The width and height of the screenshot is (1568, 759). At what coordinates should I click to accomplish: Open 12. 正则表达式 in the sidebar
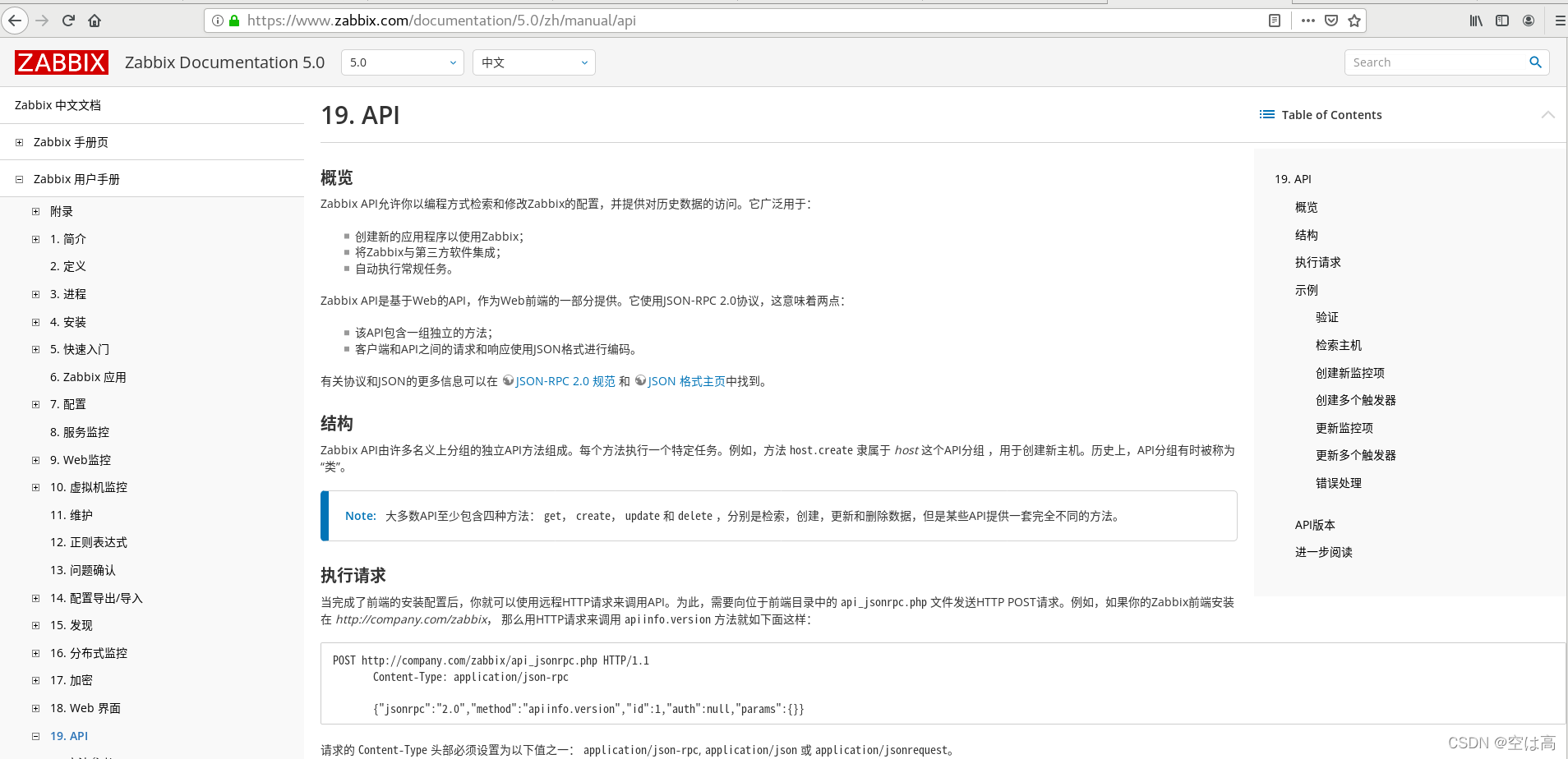point(89,542)
